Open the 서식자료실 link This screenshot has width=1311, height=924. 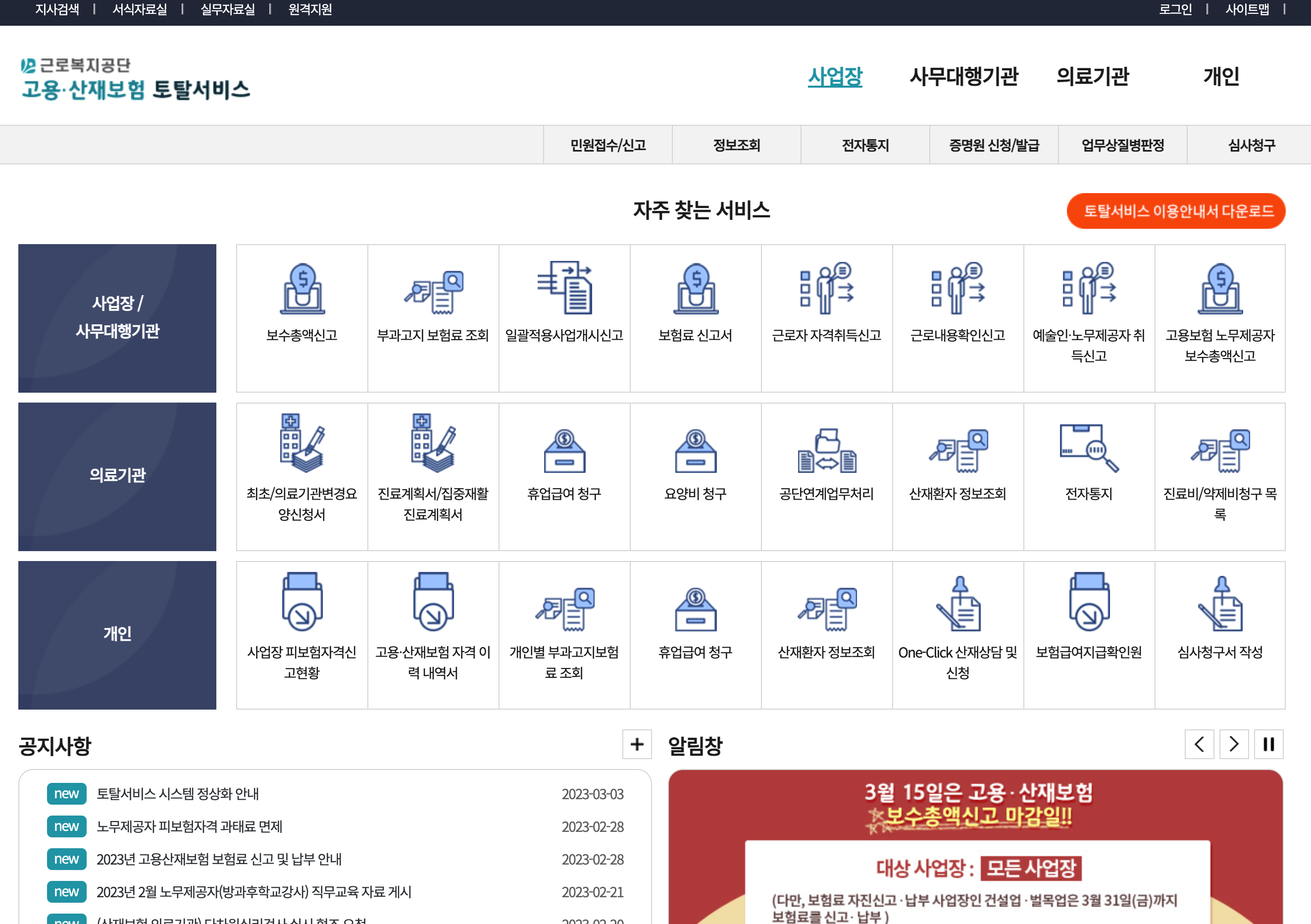[140, 9]
